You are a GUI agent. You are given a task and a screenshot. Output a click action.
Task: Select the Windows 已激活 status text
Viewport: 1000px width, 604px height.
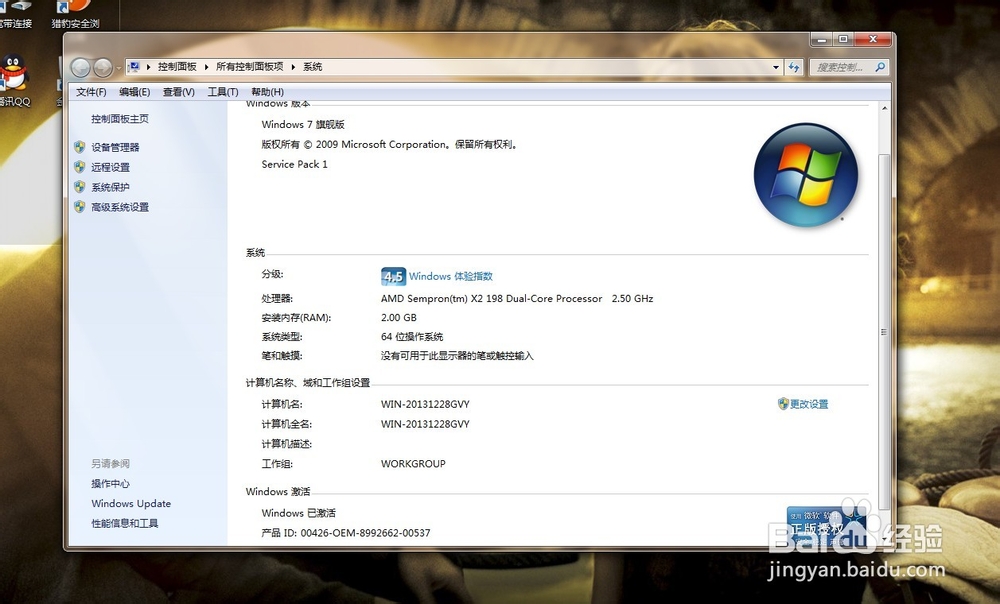[298, 513]
